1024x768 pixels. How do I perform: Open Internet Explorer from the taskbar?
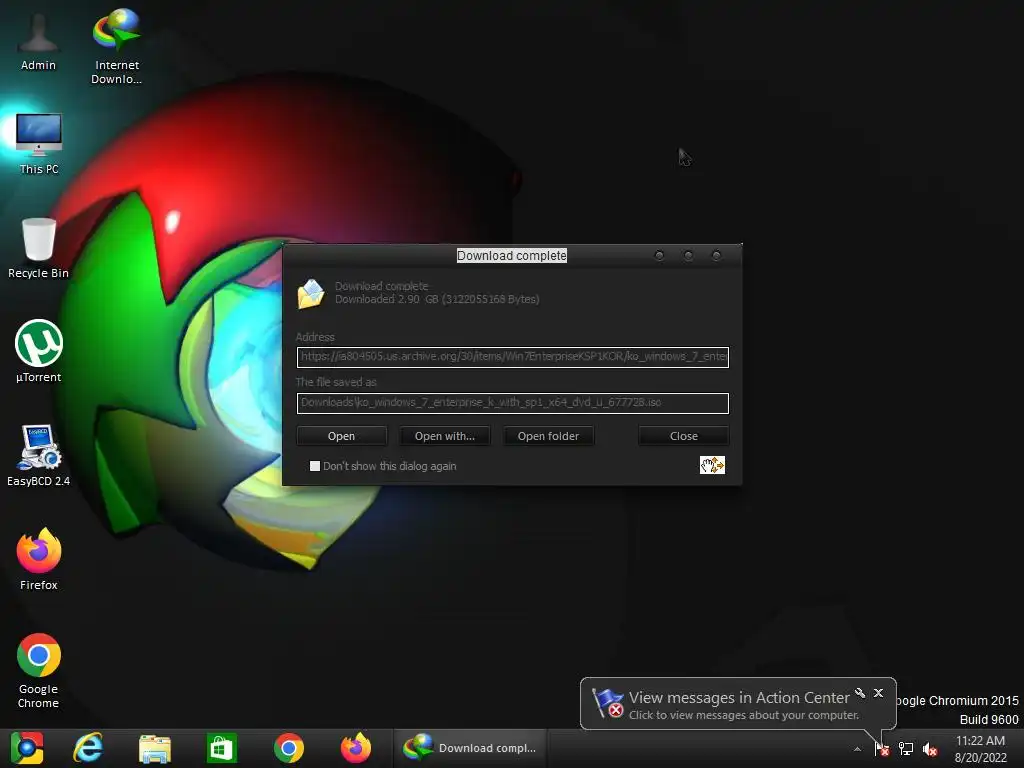[88, 748]
